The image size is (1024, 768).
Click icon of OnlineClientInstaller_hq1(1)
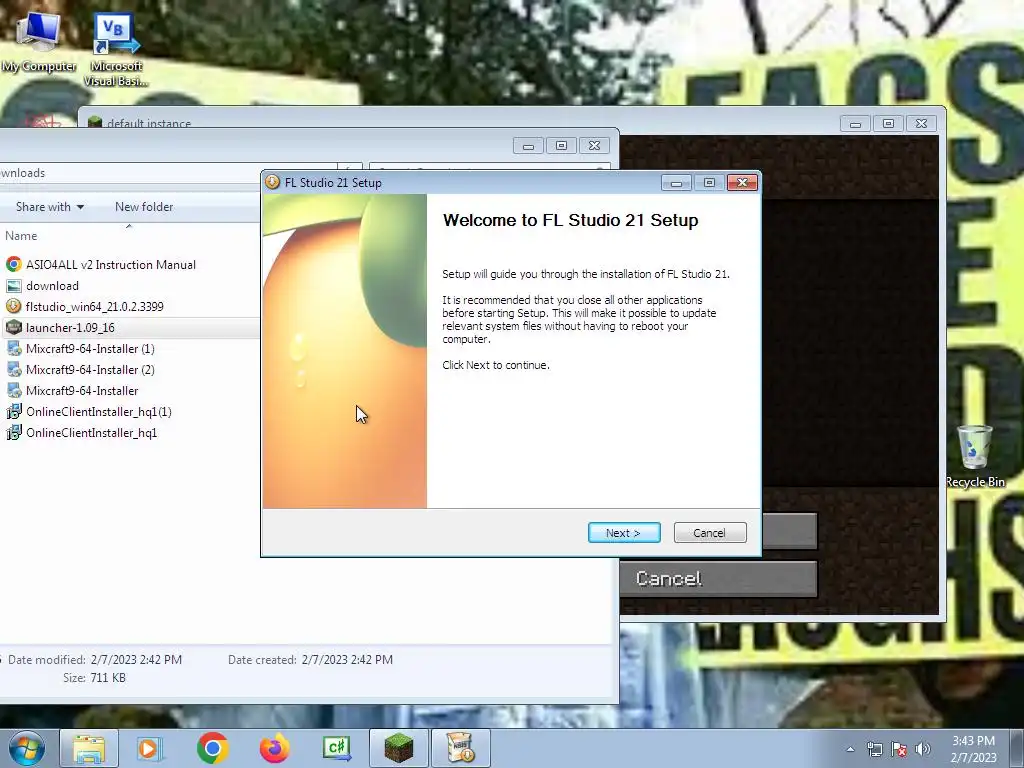pyautogui.click(x=14, y=411)
